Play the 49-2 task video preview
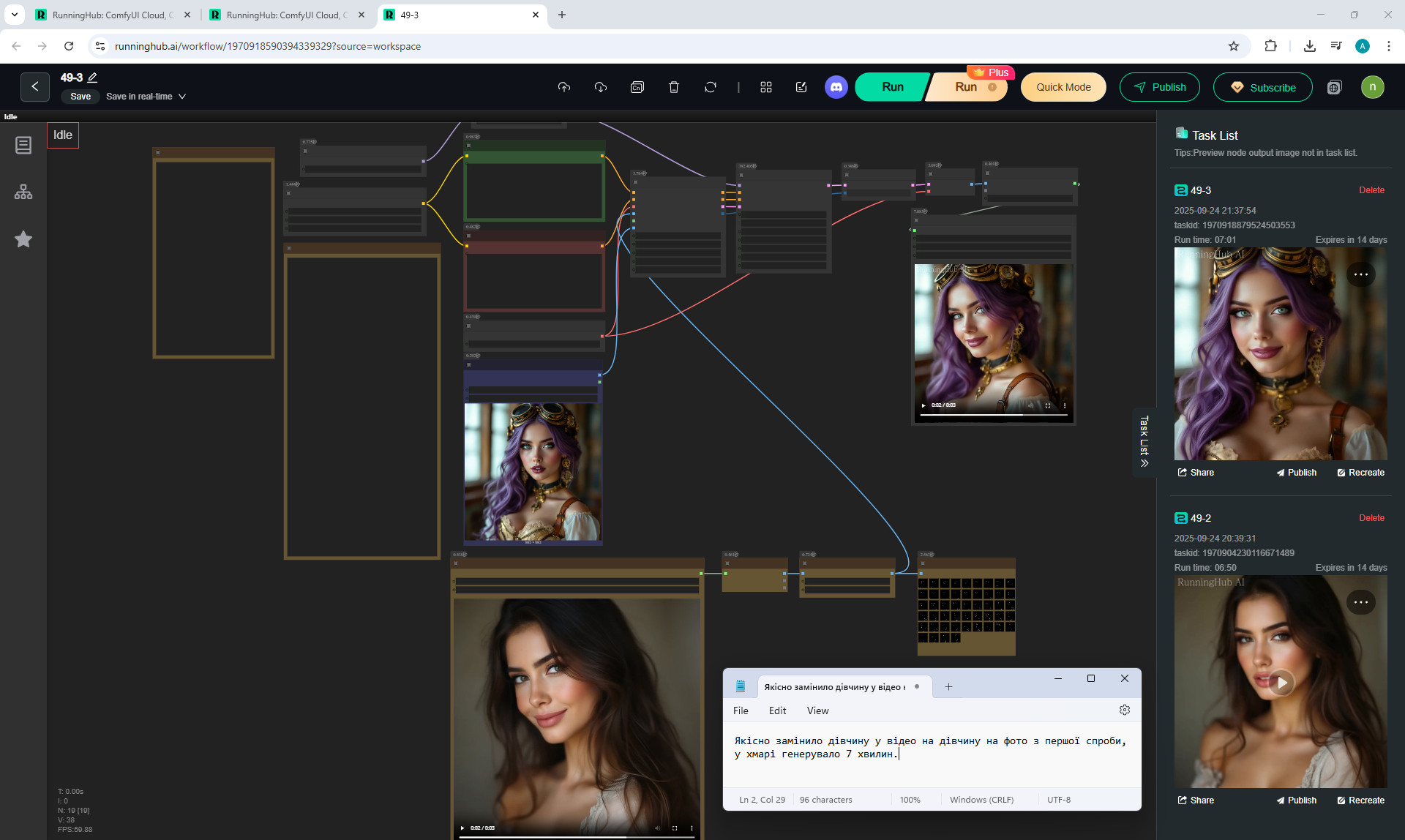 click(x=1281, y=682)
